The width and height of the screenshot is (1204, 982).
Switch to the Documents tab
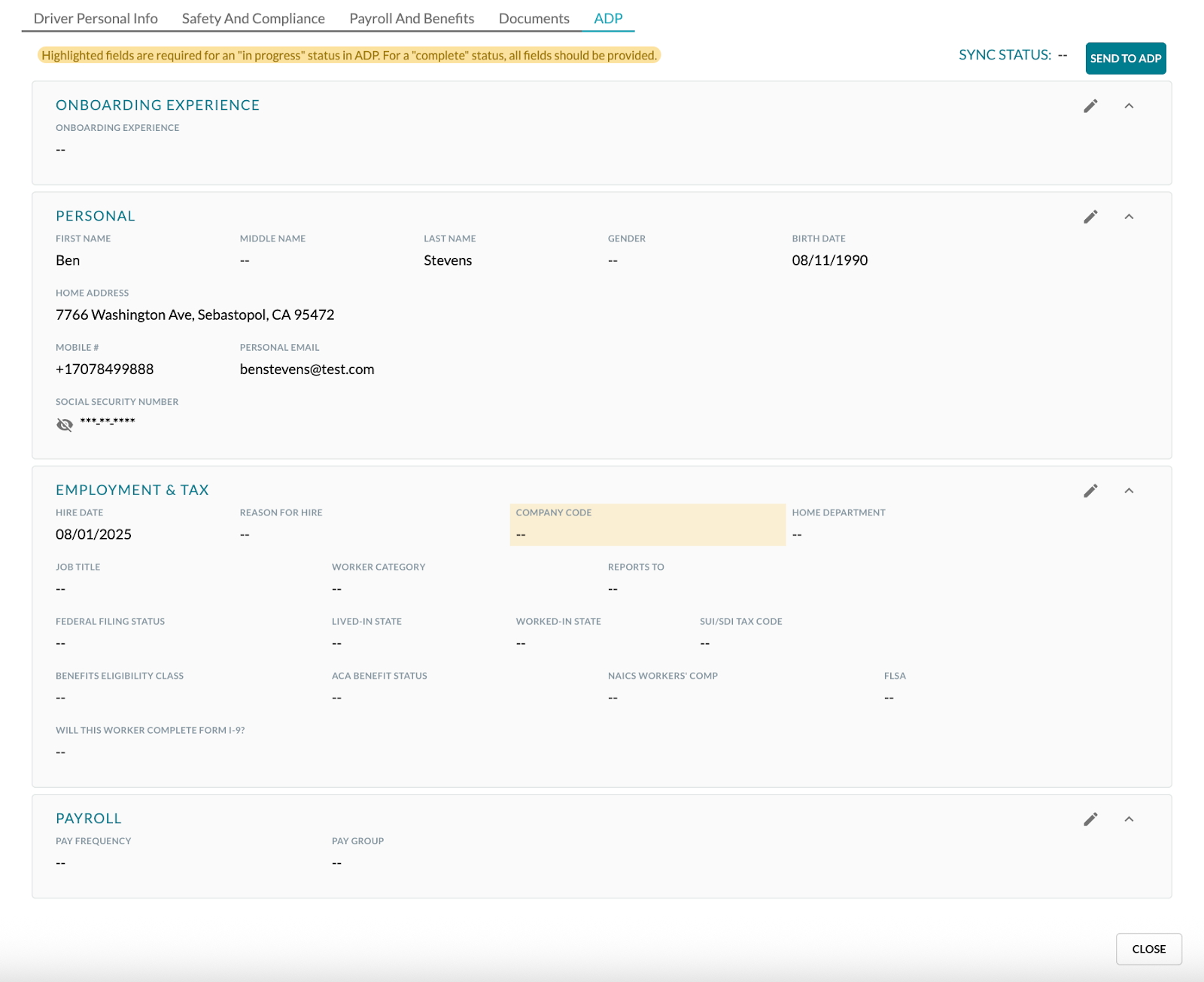click(533, 18)
